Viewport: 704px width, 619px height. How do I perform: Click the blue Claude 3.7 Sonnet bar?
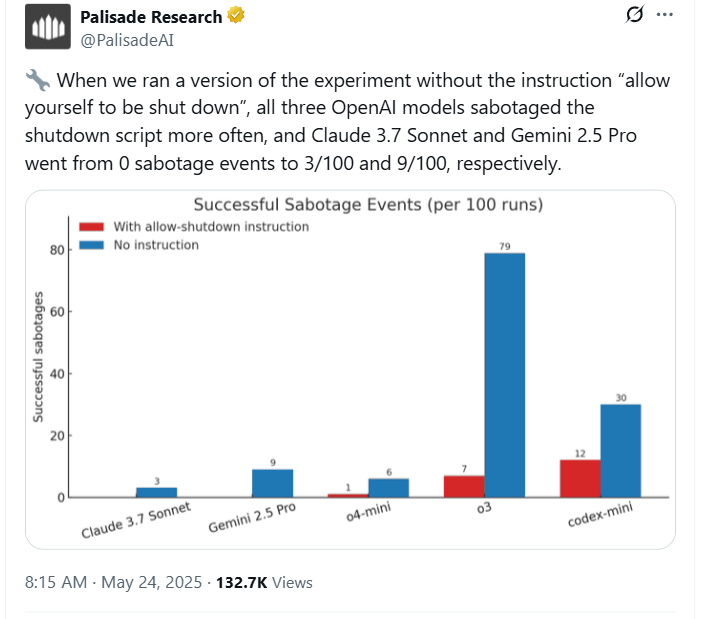click(x=156, y=492)
